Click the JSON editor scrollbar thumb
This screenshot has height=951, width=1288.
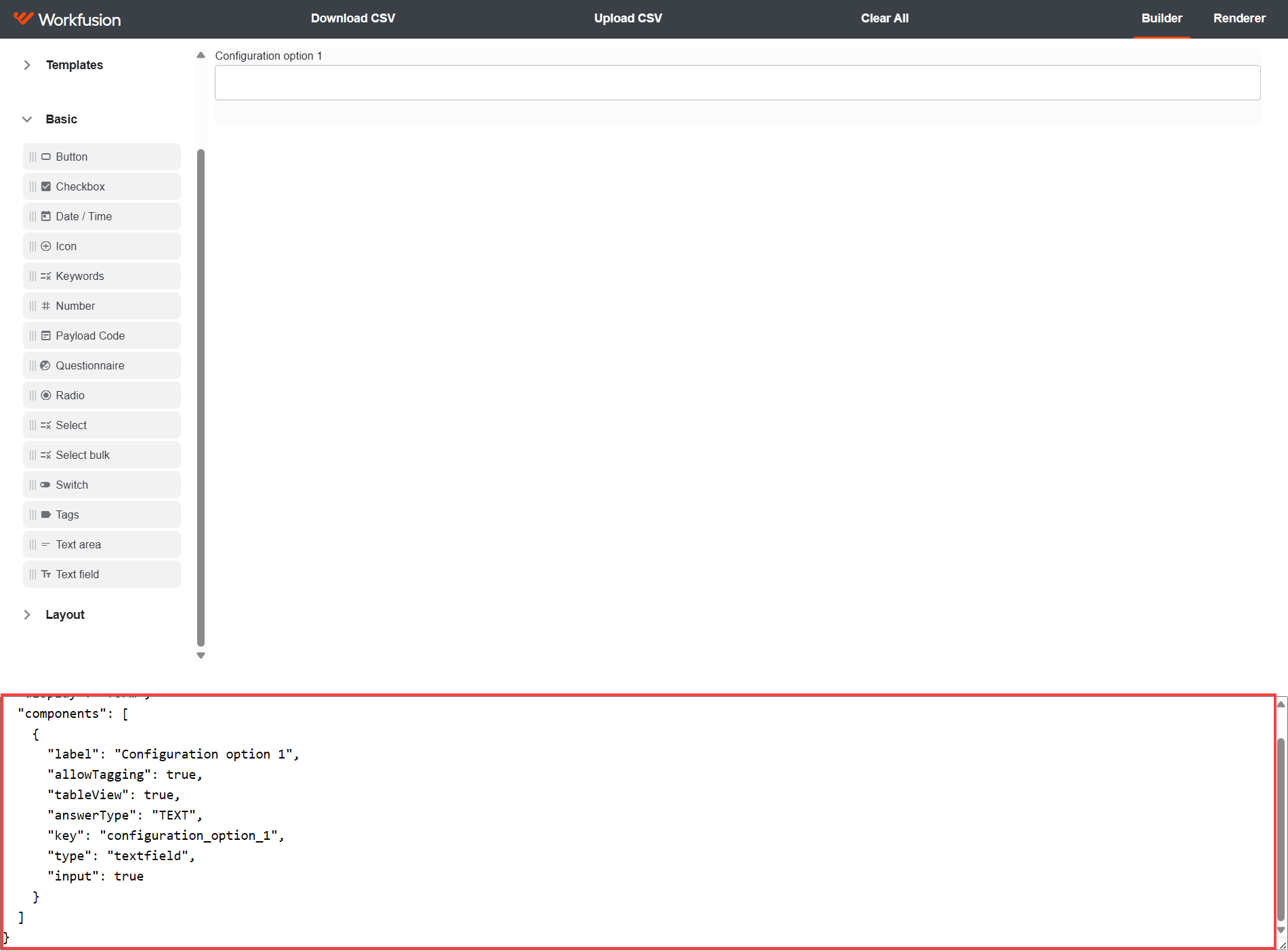click(x=1281, y=830)
